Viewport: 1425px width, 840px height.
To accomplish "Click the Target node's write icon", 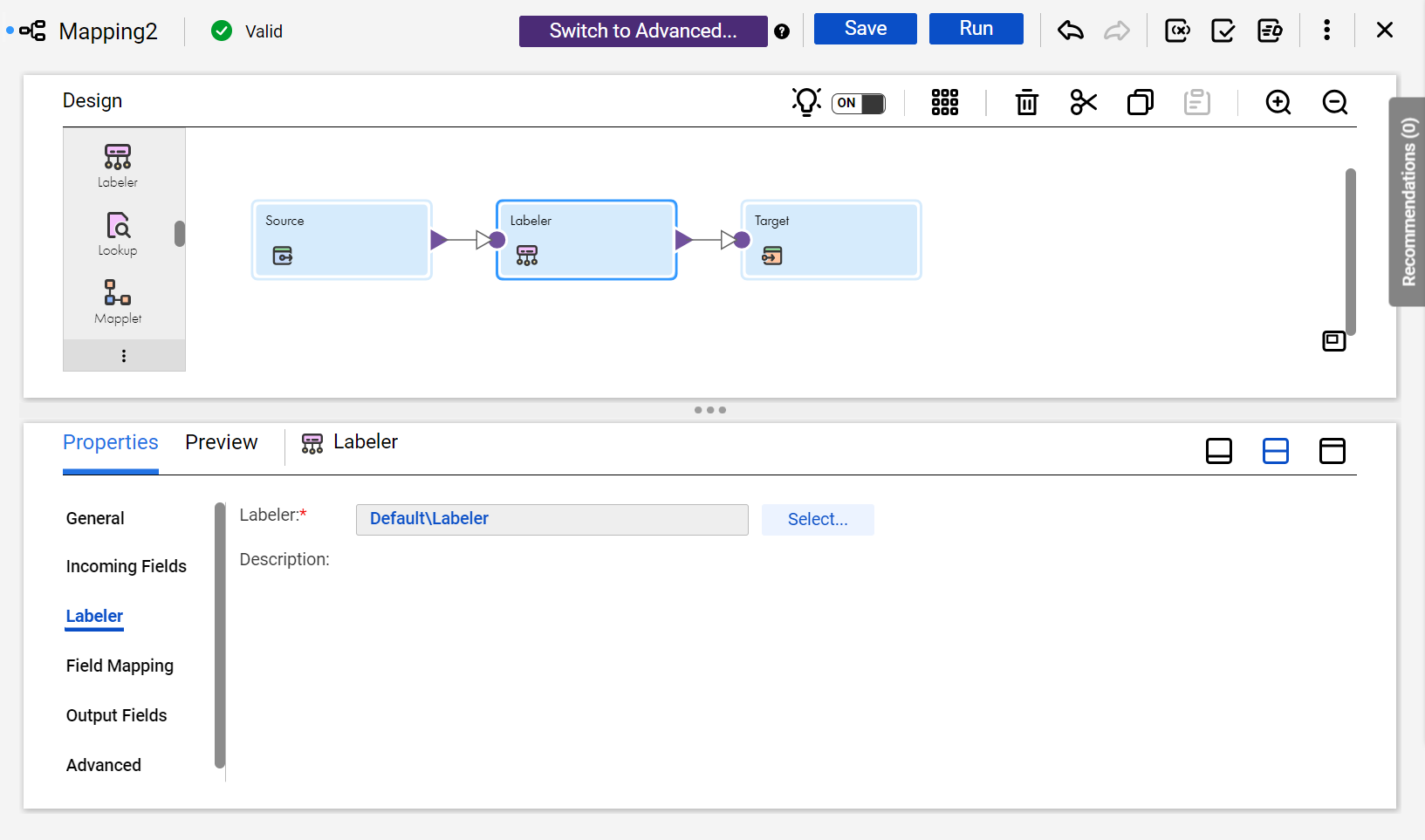I will (772, 256).
